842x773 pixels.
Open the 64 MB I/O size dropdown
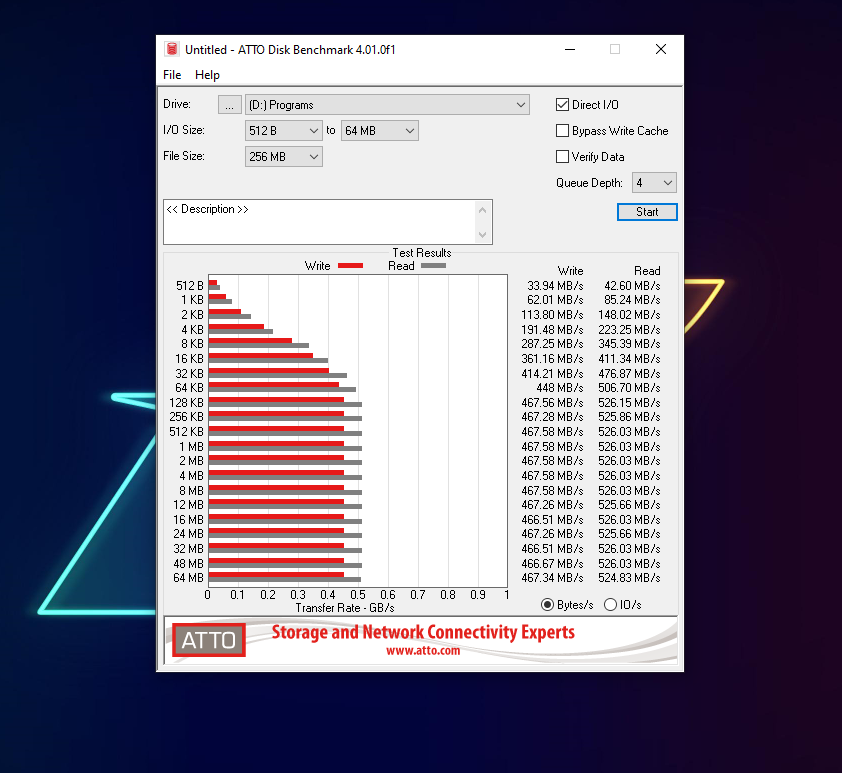tap(380, 130)
